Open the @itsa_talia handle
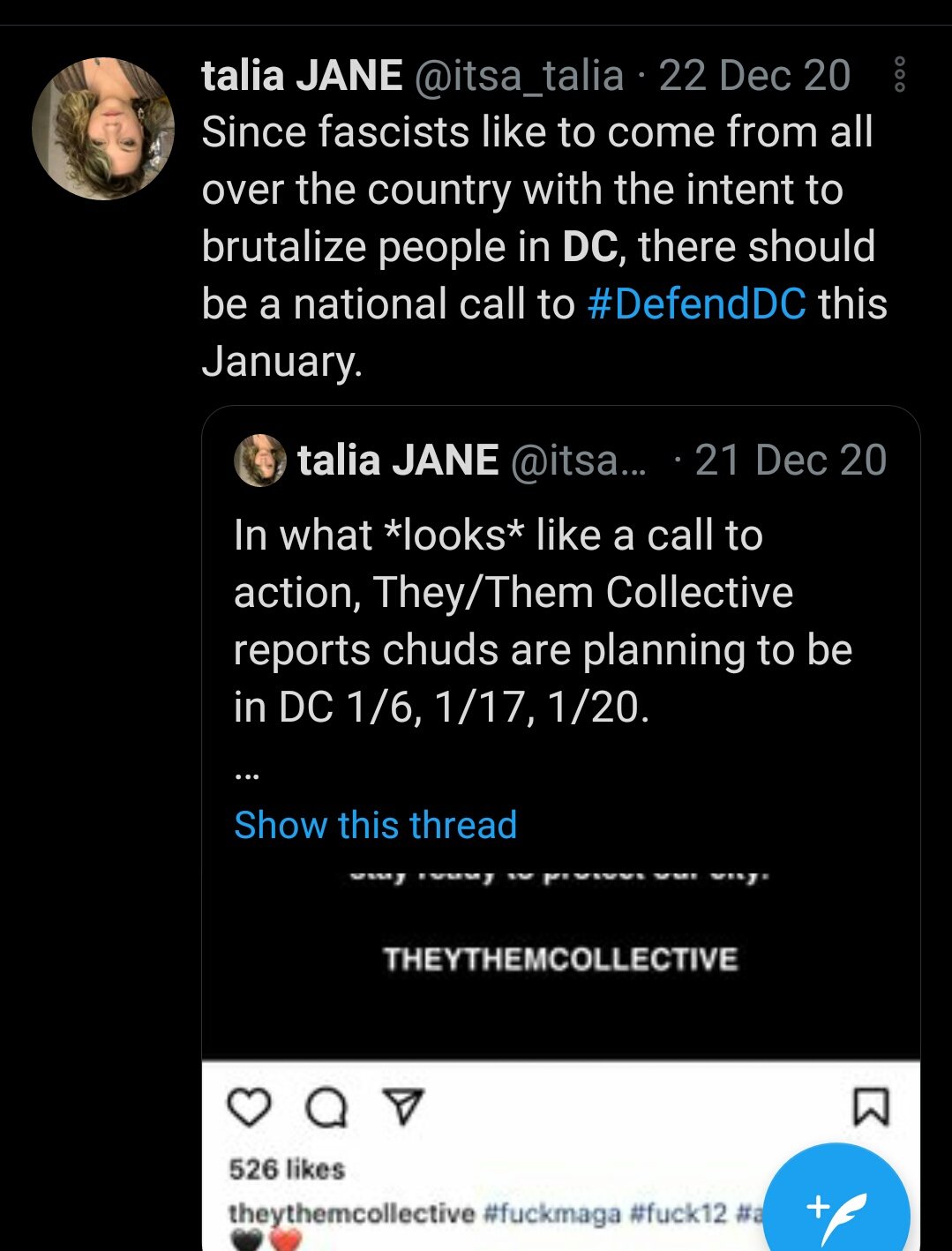The image size is (952, 1251). coord(519,75)
